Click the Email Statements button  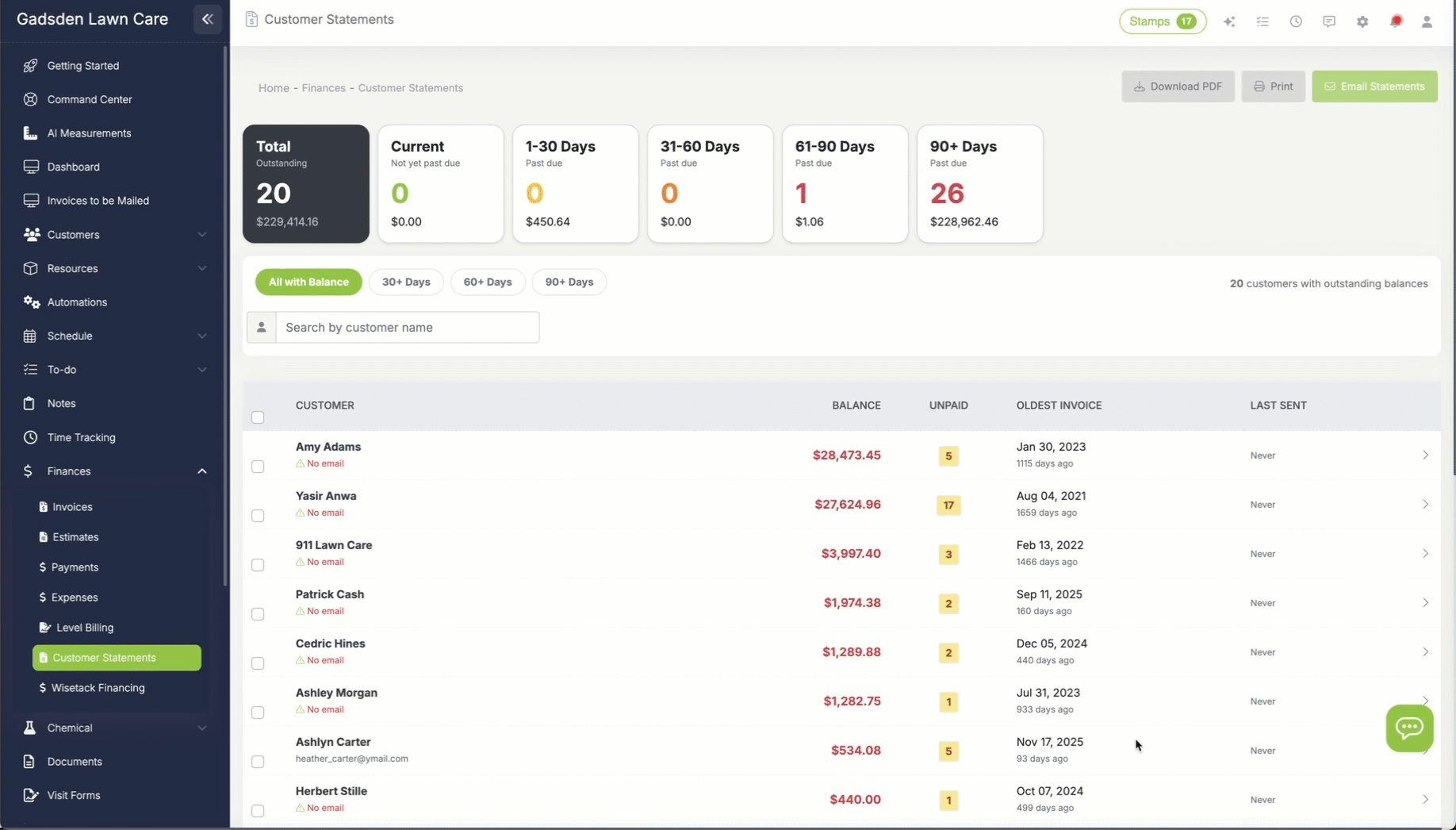[x=1374, y=86]
